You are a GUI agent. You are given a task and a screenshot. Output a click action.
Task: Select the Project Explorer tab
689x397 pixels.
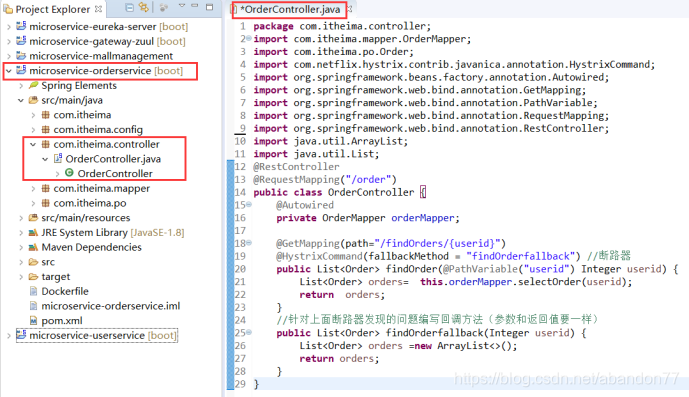[53, 9]
